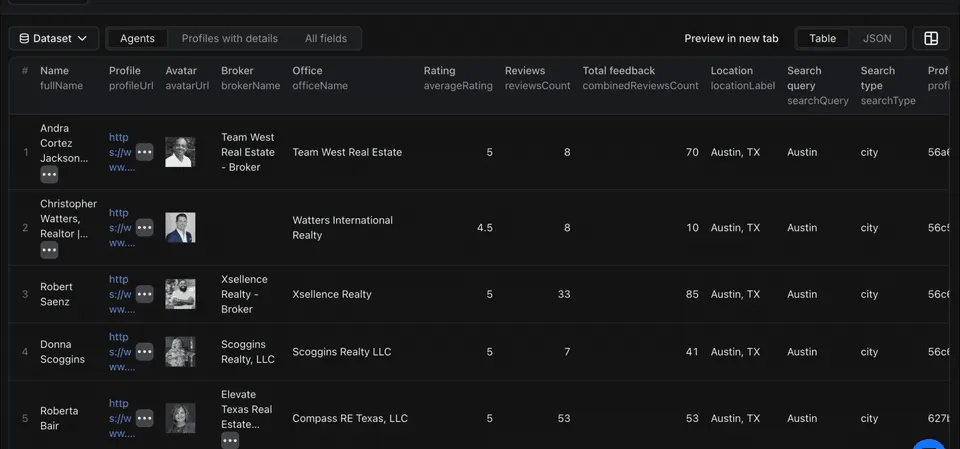Switch to Profiles with details tab
960x449 pixels.
coord(230,39)
